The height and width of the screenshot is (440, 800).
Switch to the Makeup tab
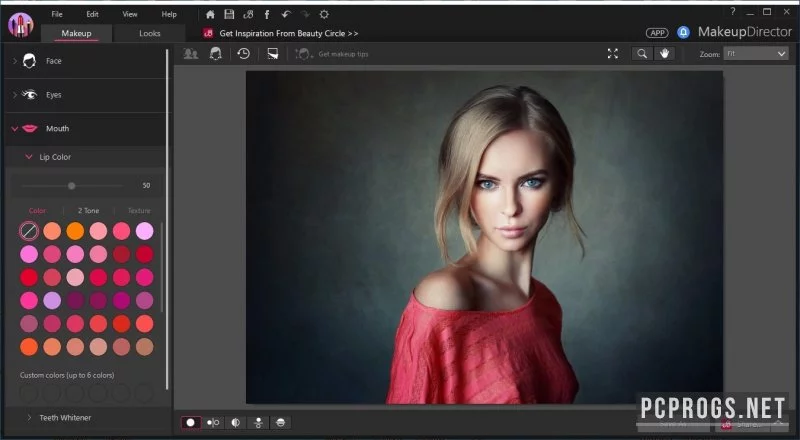(x=77, y=33)
